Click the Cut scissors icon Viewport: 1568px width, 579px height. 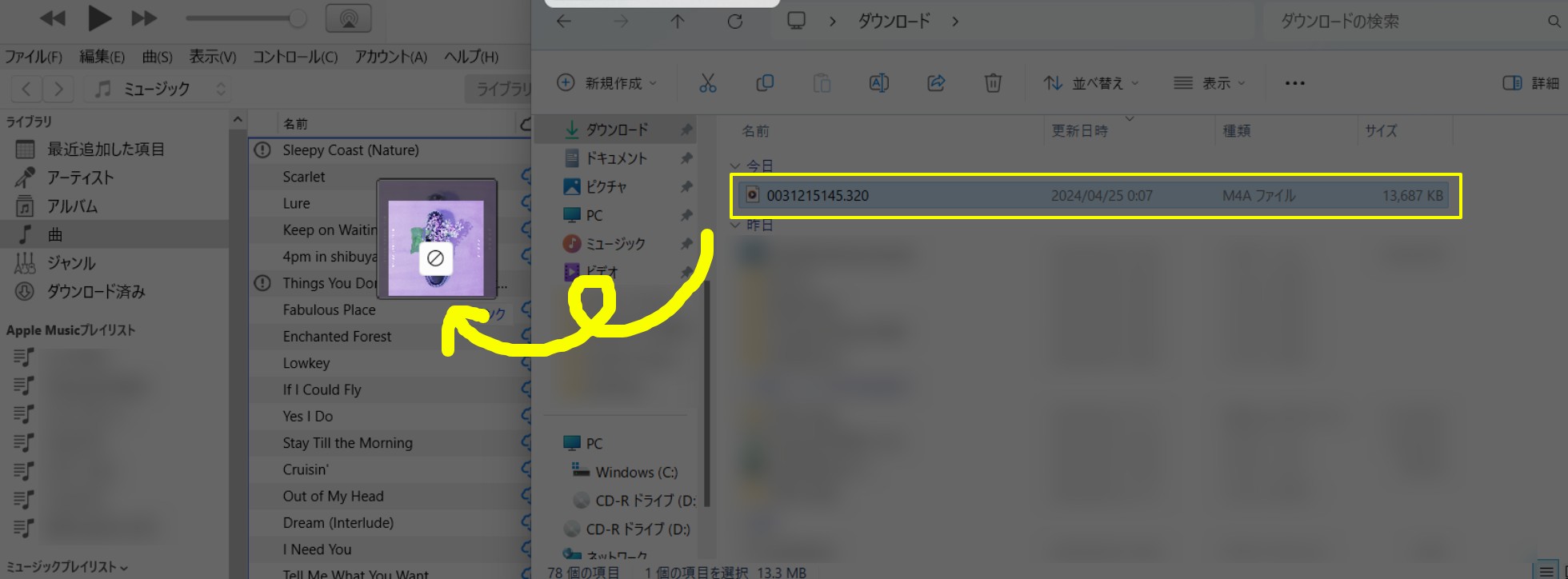pyautogui.click(x=708, y=83)
